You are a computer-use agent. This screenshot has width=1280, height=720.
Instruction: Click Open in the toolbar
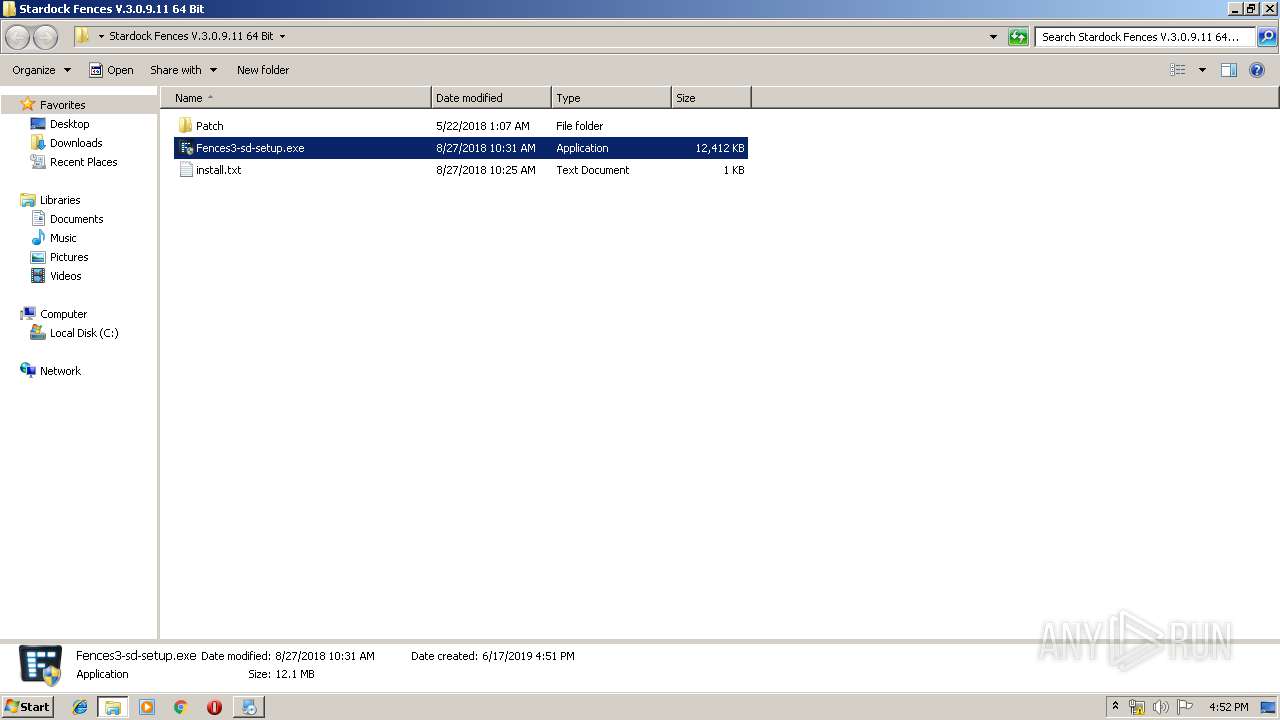[x=111, y=70]
